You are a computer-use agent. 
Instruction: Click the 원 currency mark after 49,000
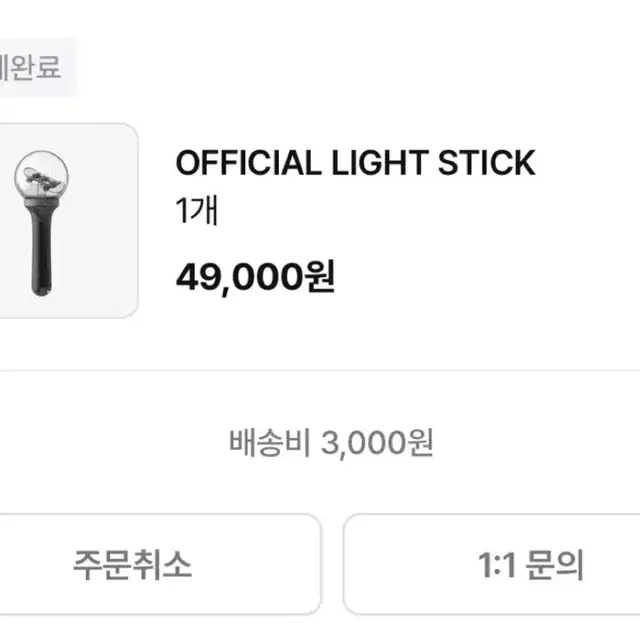(320, 276)
